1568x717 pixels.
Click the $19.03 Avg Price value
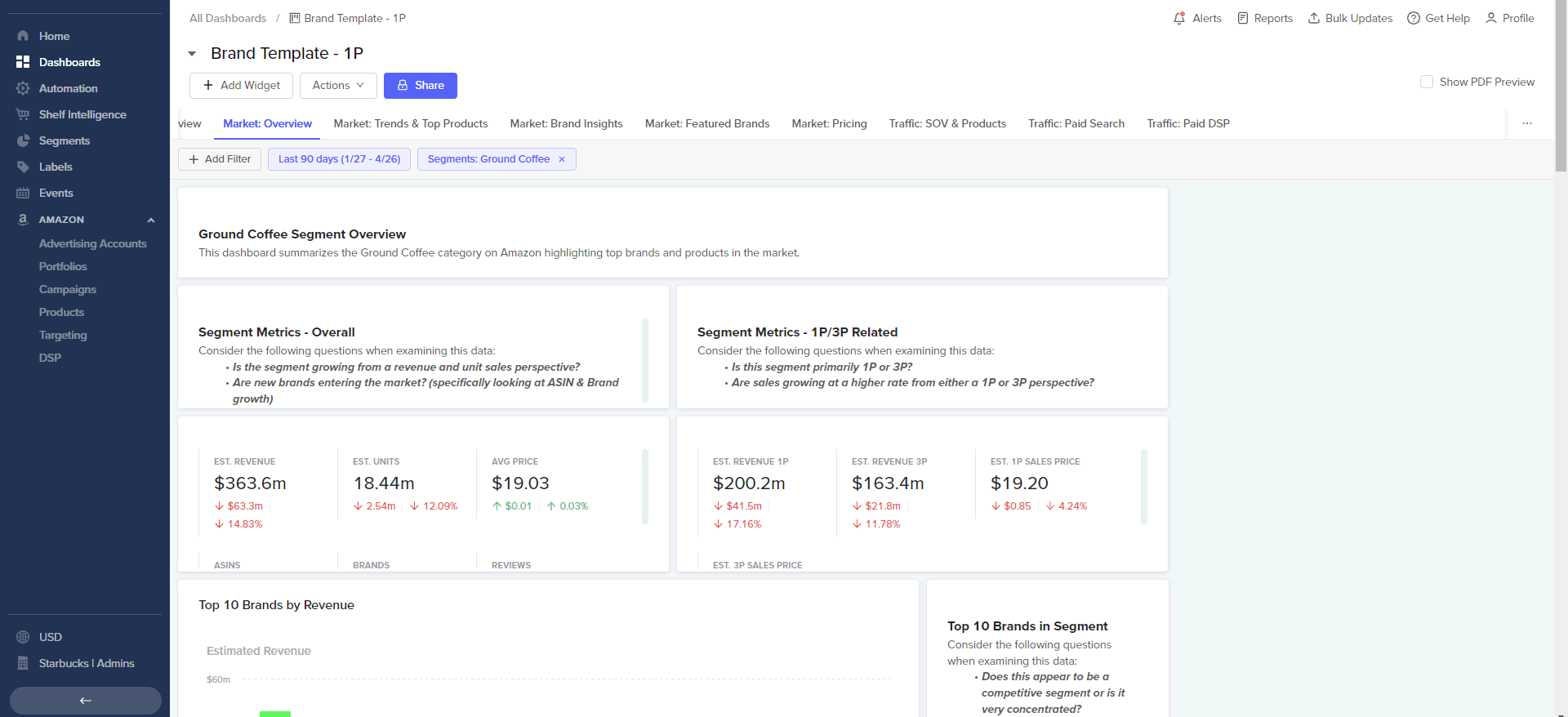click(520, 483)
